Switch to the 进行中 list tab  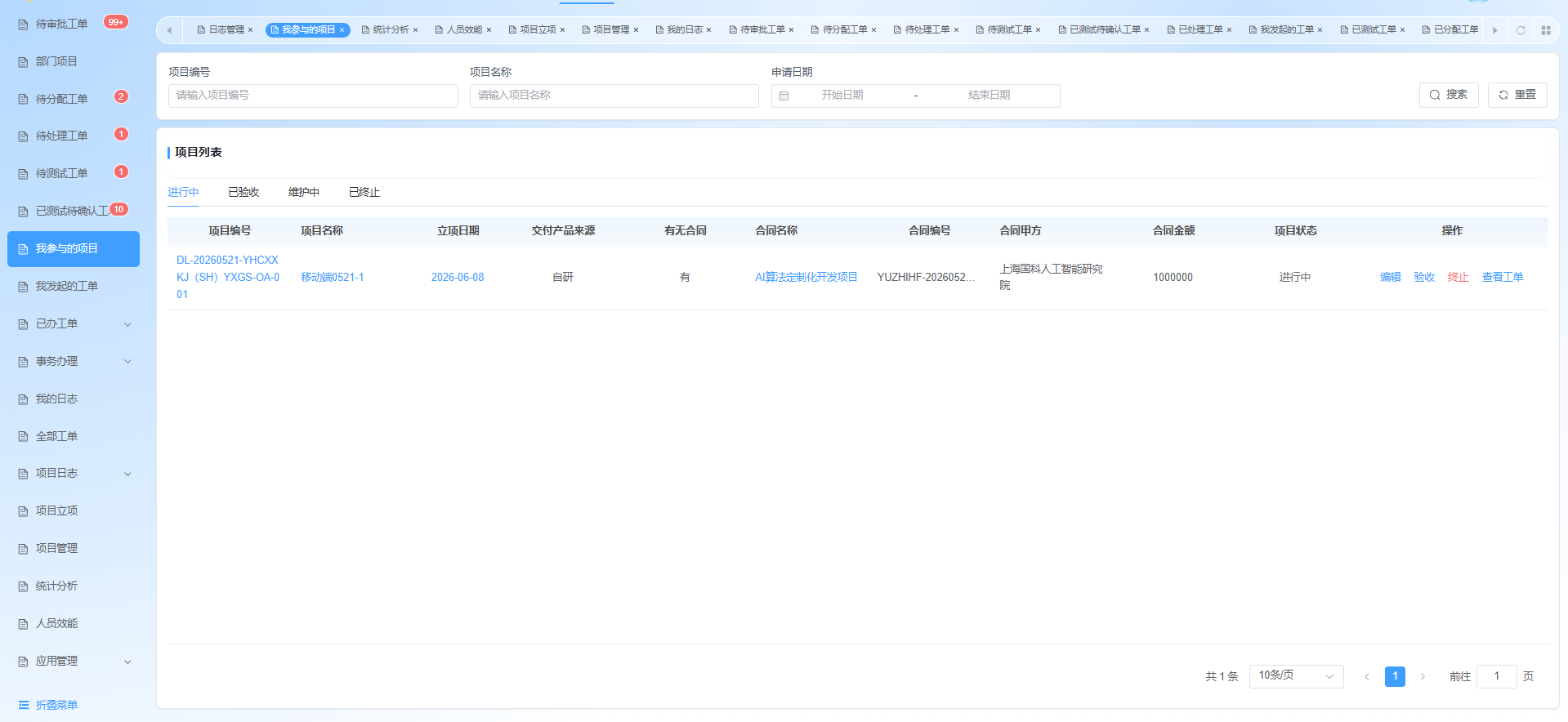183,192
